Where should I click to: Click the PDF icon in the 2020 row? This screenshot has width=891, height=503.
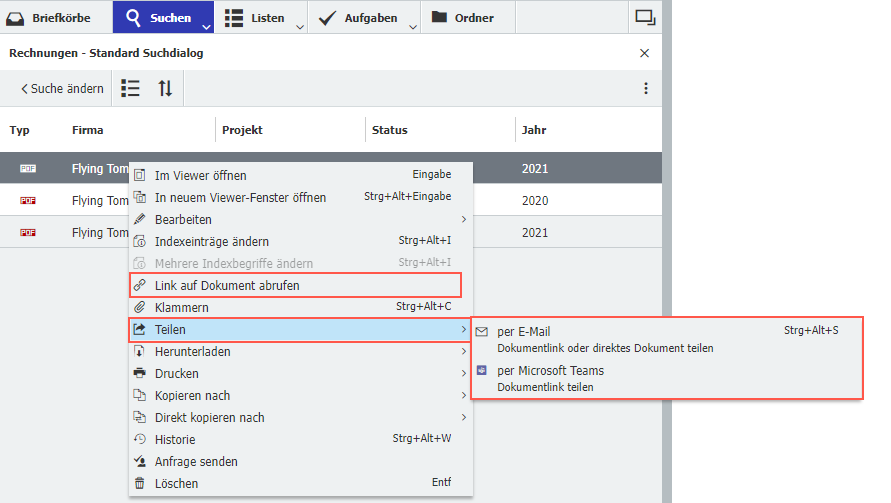pos(28,201)
